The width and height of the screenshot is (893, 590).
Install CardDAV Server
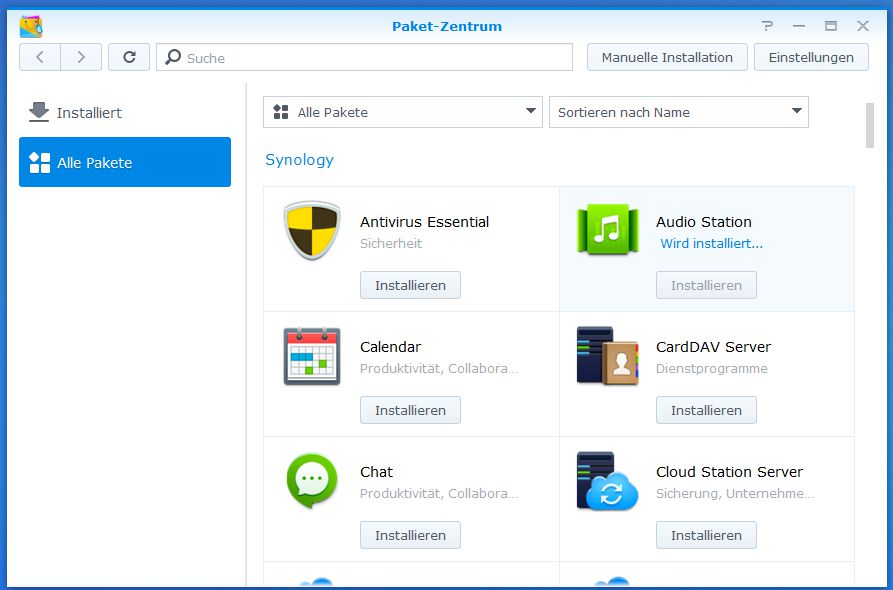click(x=706, y=410)
